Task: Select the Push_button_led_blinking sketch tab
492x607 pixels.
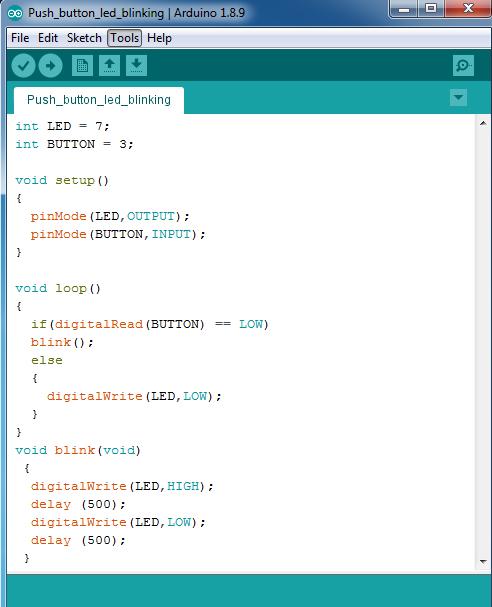Action: 99,100
